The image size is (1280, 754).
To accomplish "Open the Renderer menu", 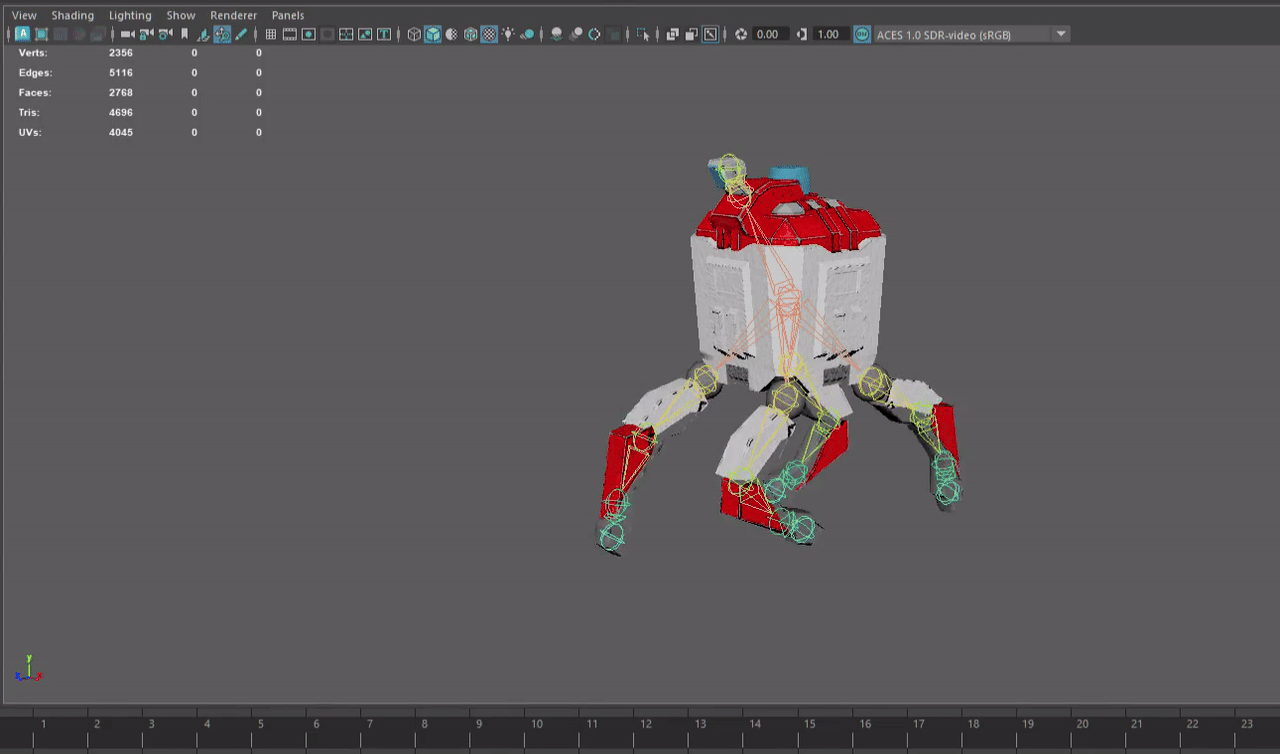I will pyautogui.click(x=233, y=15).
